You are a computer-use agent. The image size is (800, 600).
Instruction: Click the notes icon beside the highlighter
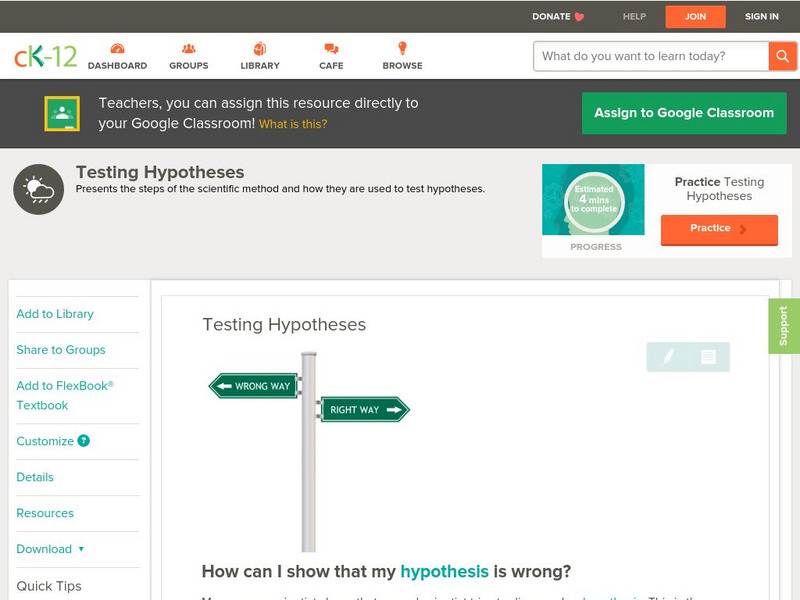pyautogui.click(x=708, y=357)
